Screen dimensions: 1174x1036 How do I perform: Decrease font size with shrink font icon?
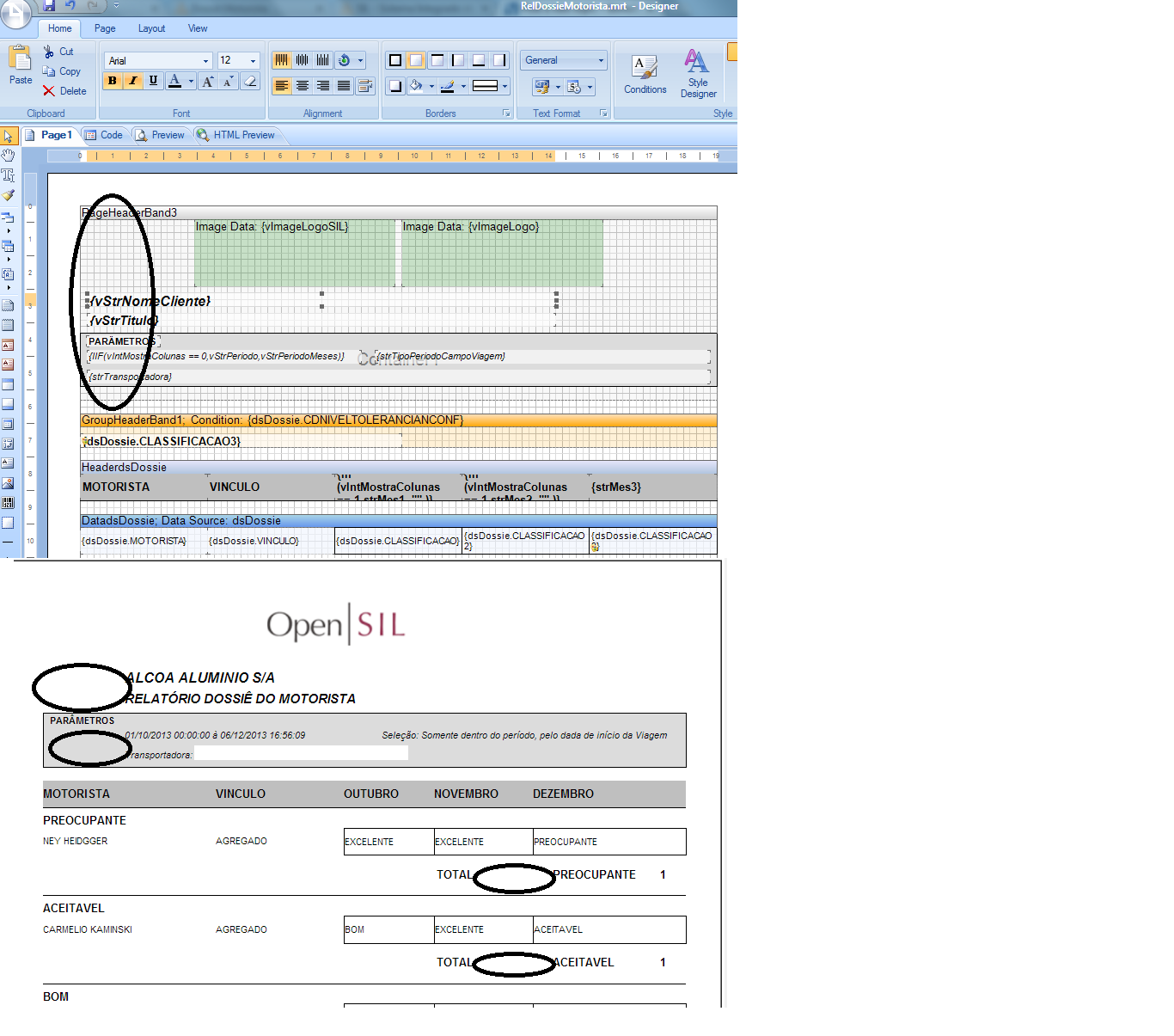coord(229,82)
